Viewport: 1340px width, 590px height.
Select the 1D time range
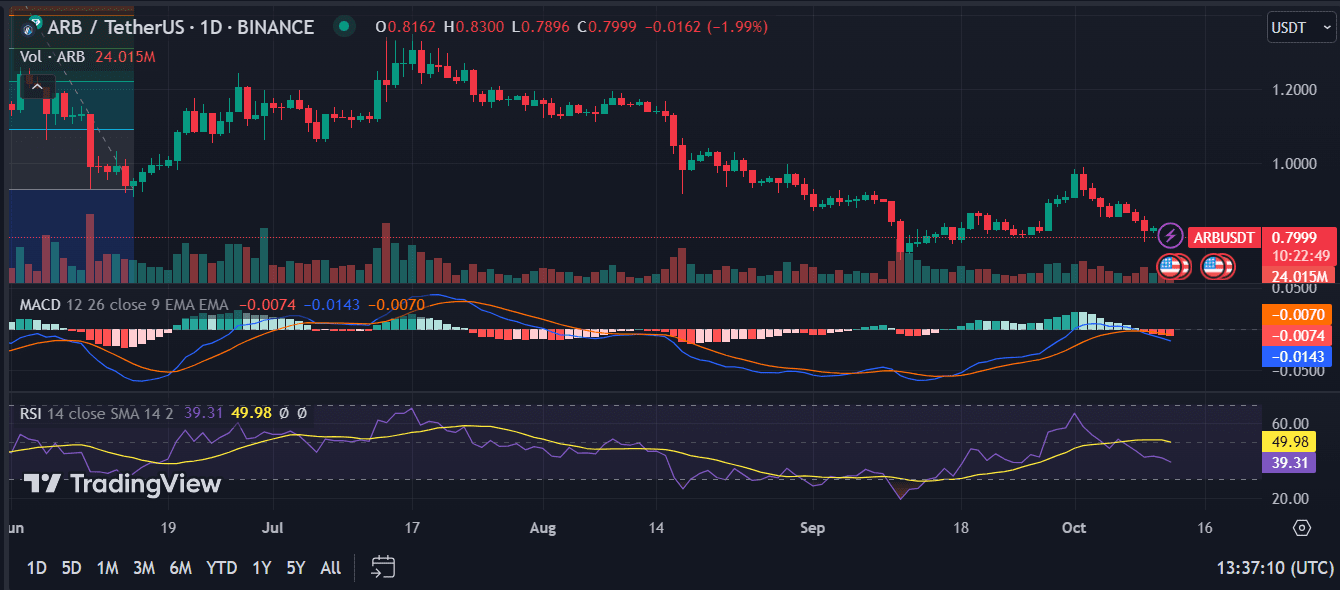point(36,568)
